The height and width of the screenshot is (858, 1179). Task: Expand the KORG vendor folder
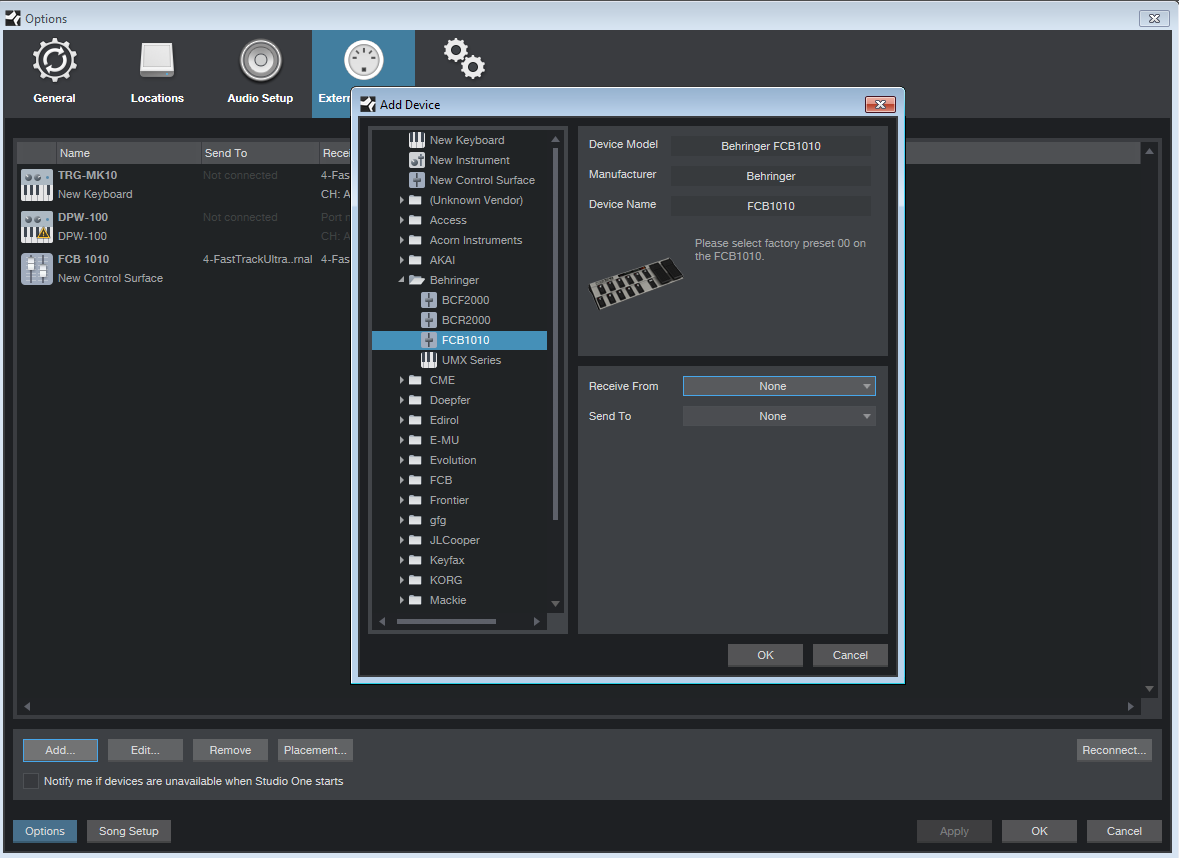(x=402, y=581)
